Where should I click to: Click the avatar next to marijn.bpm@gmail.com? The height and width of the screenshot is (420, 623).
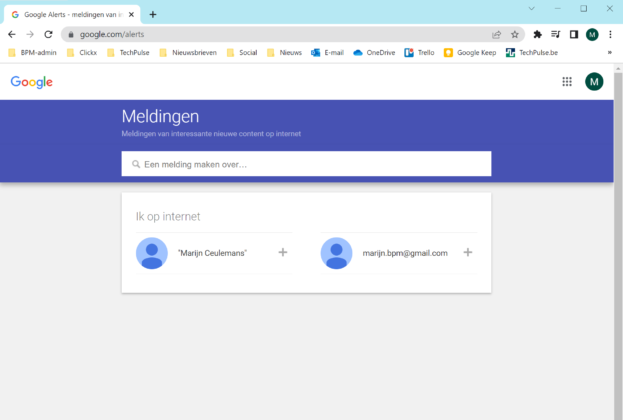[x=337, y=253]
